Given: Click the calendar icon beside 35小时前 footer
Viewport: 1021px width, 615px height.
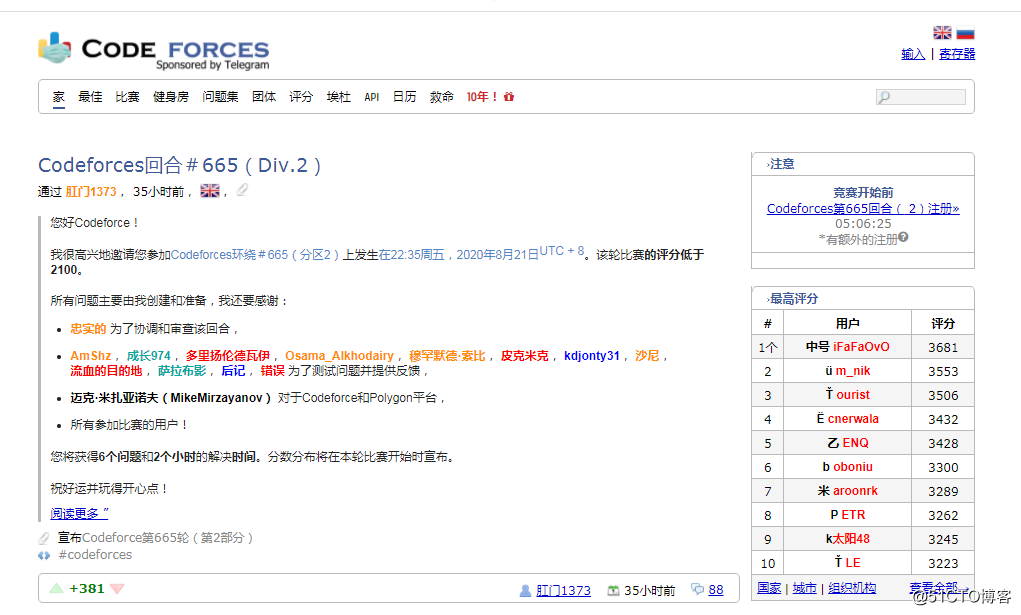Looking at the screenshot, I should point(613,590).
